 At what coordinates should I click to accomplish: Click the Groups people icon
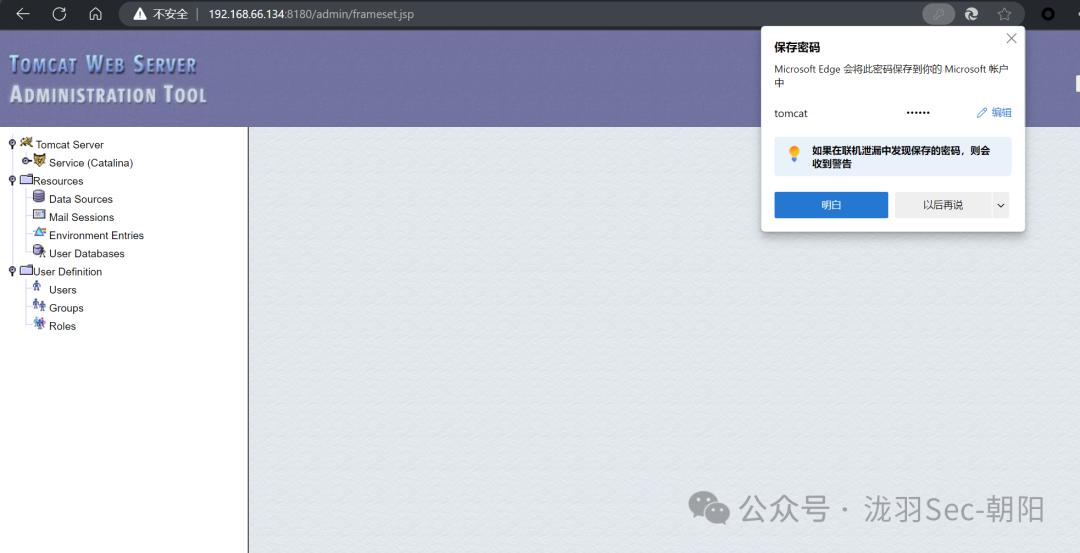(39, 305)
